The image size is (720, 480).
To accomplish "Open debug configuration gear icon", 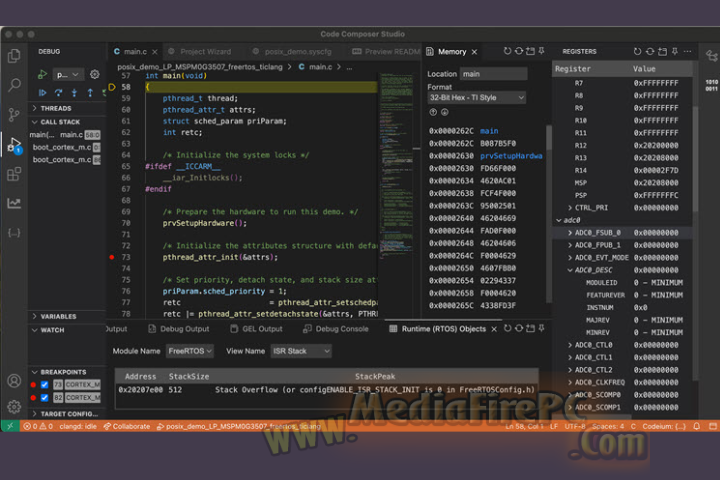I will click(95, 74).
